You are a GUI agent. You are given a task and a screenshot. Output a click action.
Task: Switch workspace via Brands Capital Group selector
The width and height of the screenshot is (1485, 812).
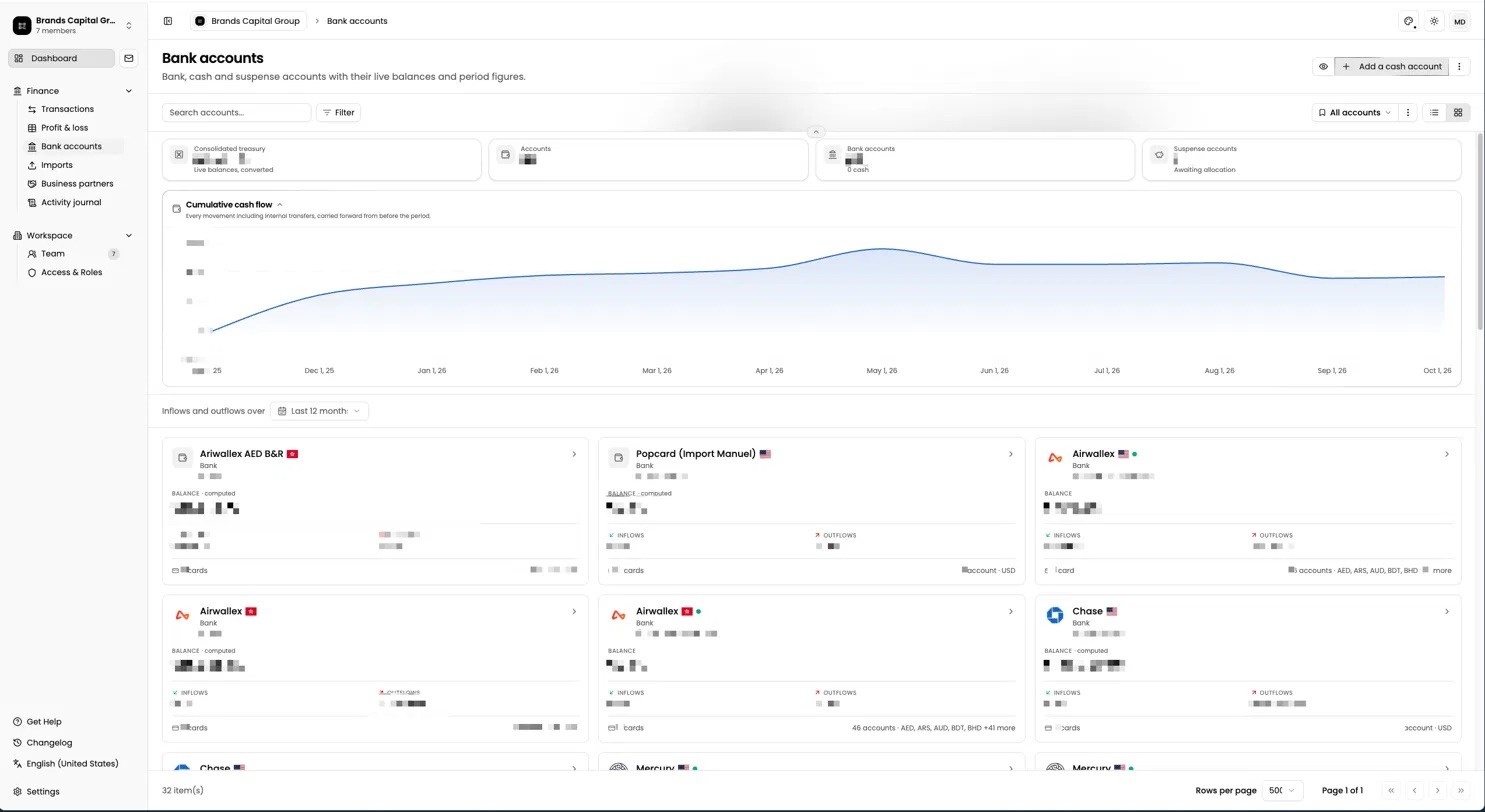point(72,25)
